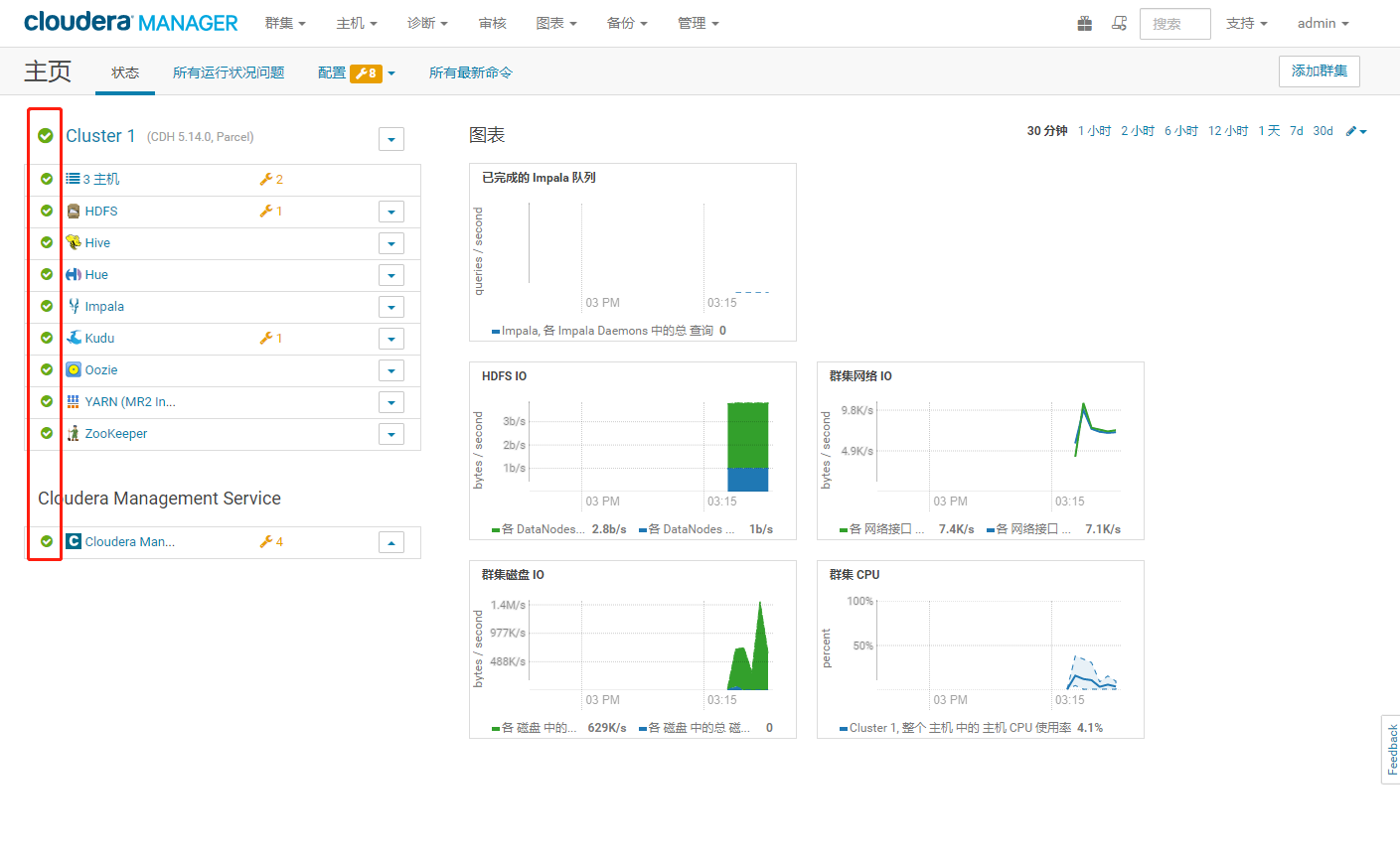Select the 30d time range
Image resolution: width=1400 pixels, height=861 pixels.
(1322, 131)
